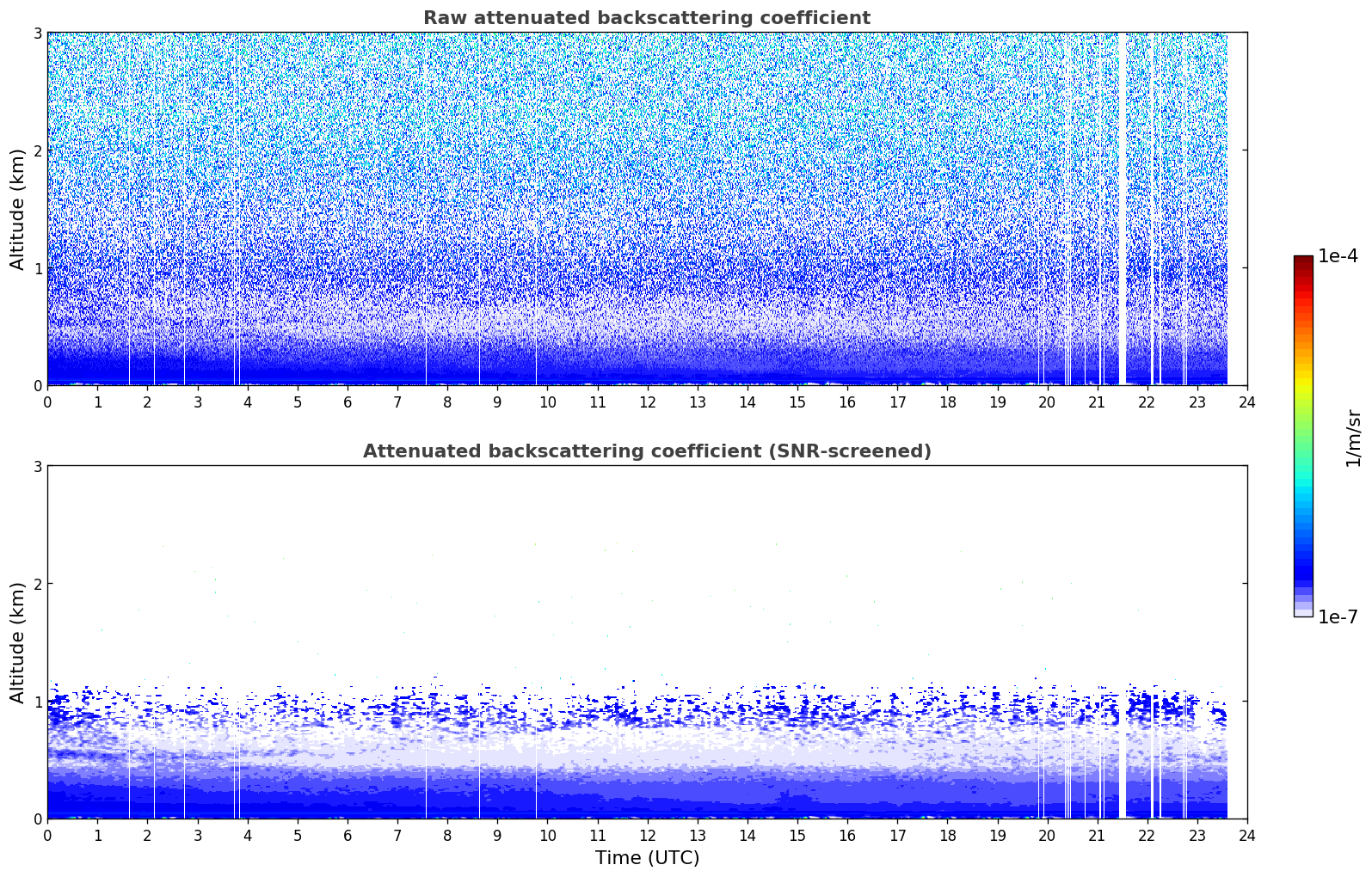Viewport: 1372px width, 877px height.
Task: Click the "Attenuated backscattering coefficient (SNR-screened)" title
Action: [647, 451]
